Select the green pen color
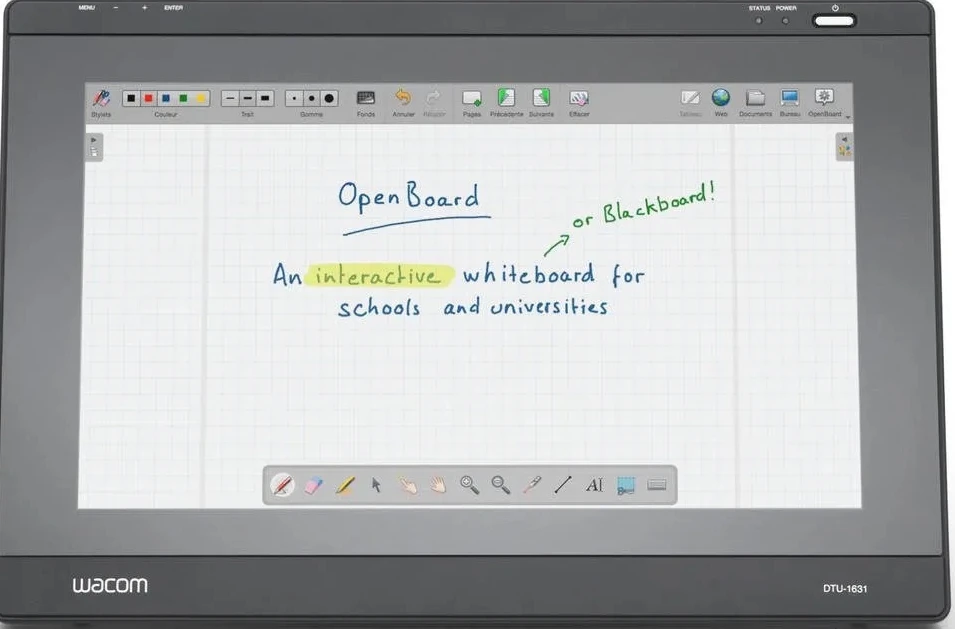This screenshot has width=955, height=629. (183, 98)
